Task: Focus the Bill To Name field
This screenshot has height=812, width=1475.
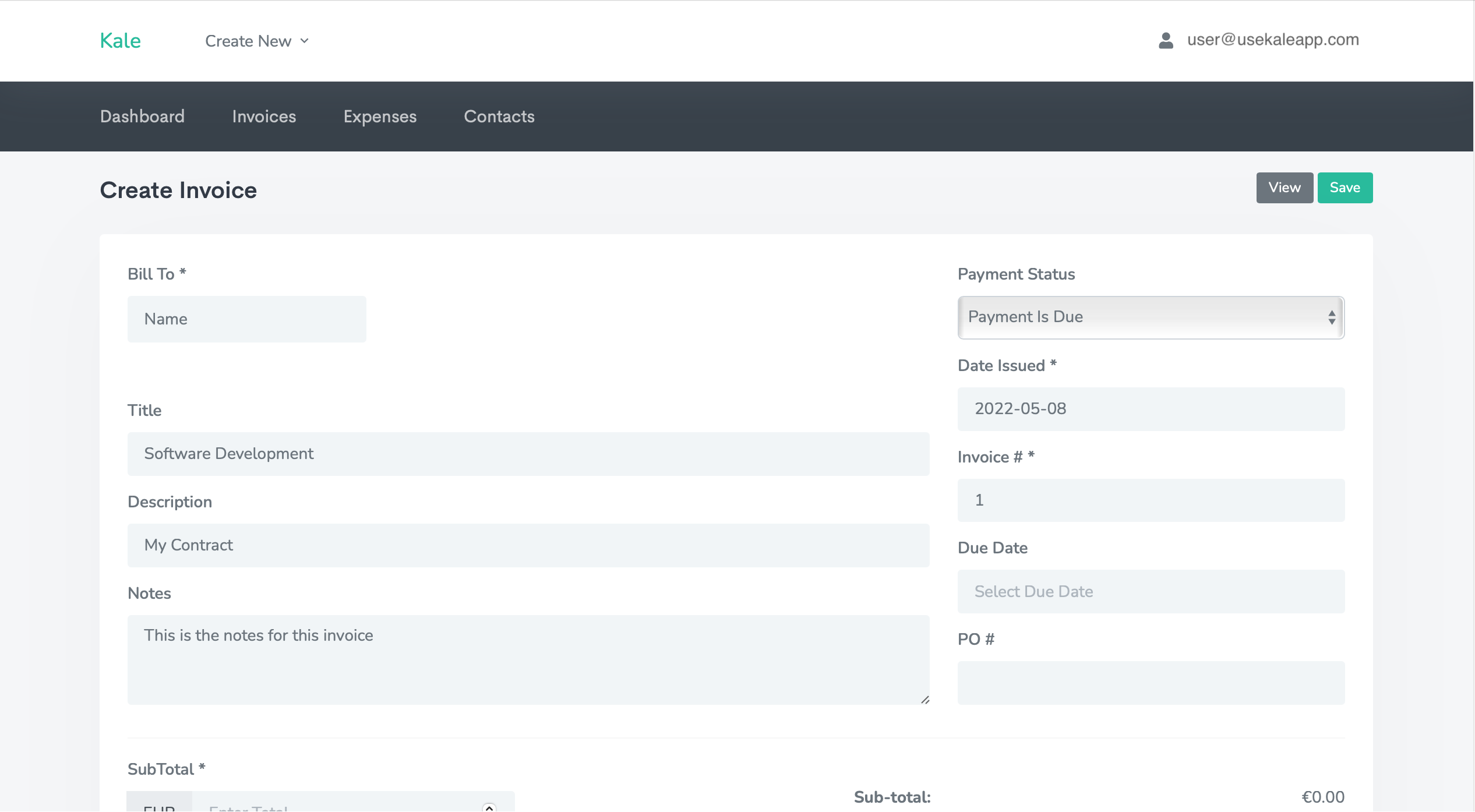Action: point(246,319)
